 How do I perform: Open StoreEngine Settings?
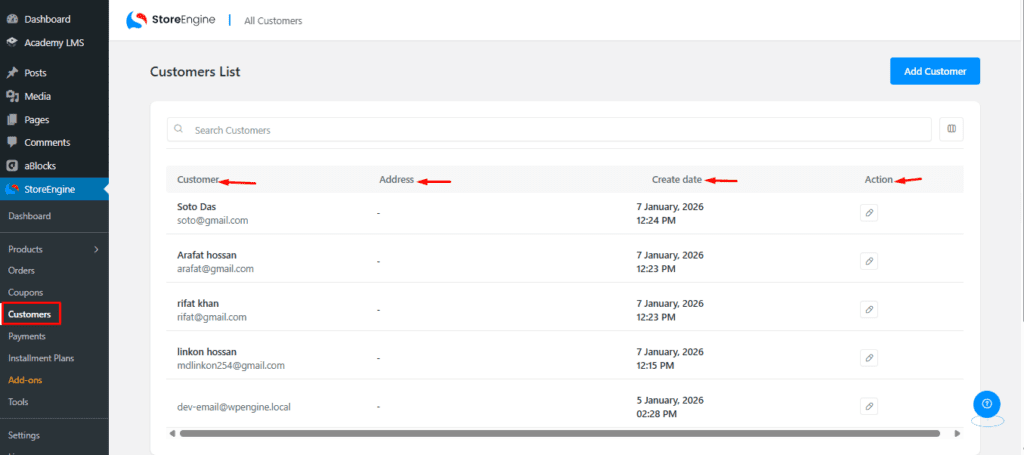tap(24, 435)
